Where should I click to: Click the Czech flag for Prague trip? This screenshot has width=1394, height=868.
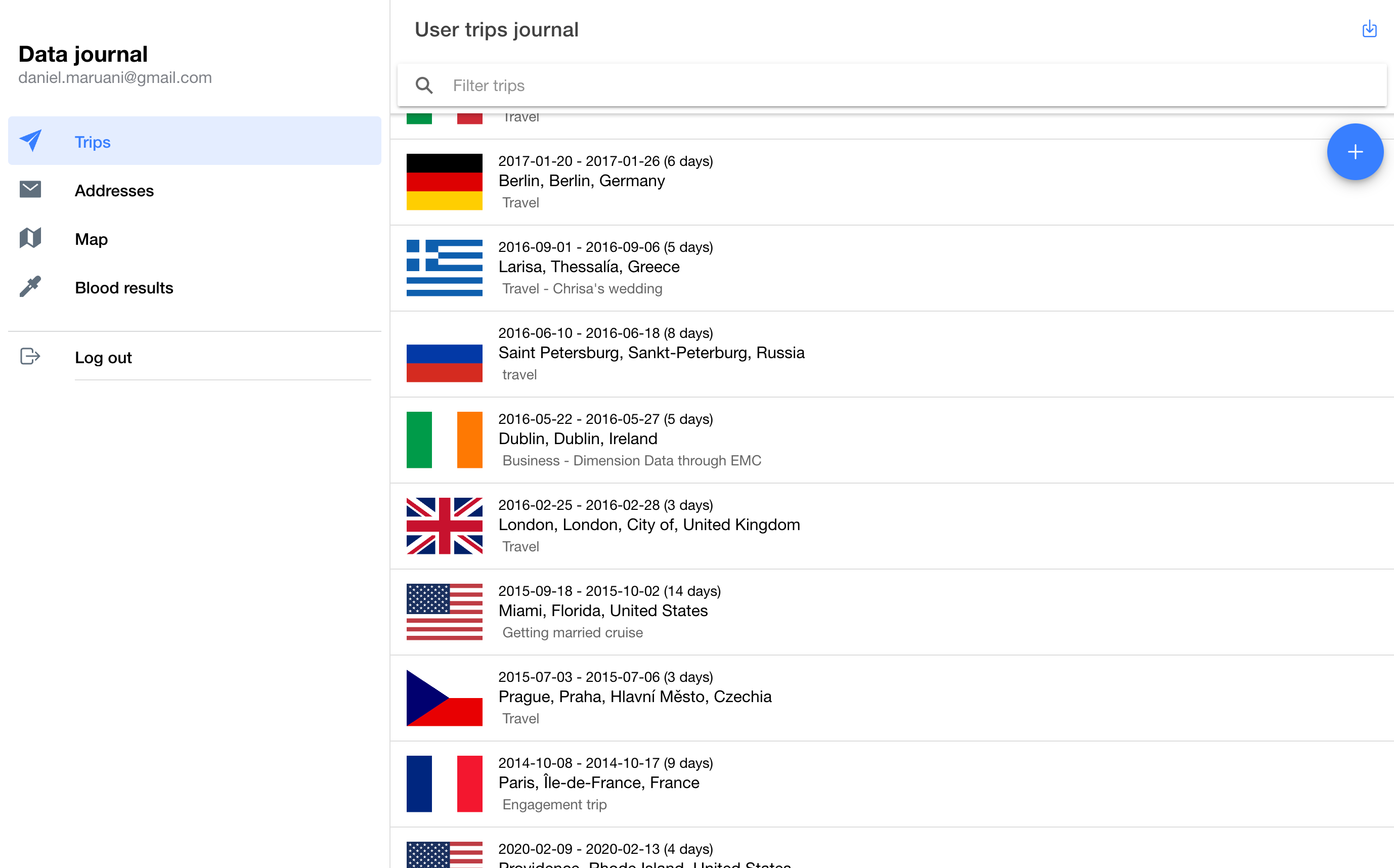tap(444, 698)
